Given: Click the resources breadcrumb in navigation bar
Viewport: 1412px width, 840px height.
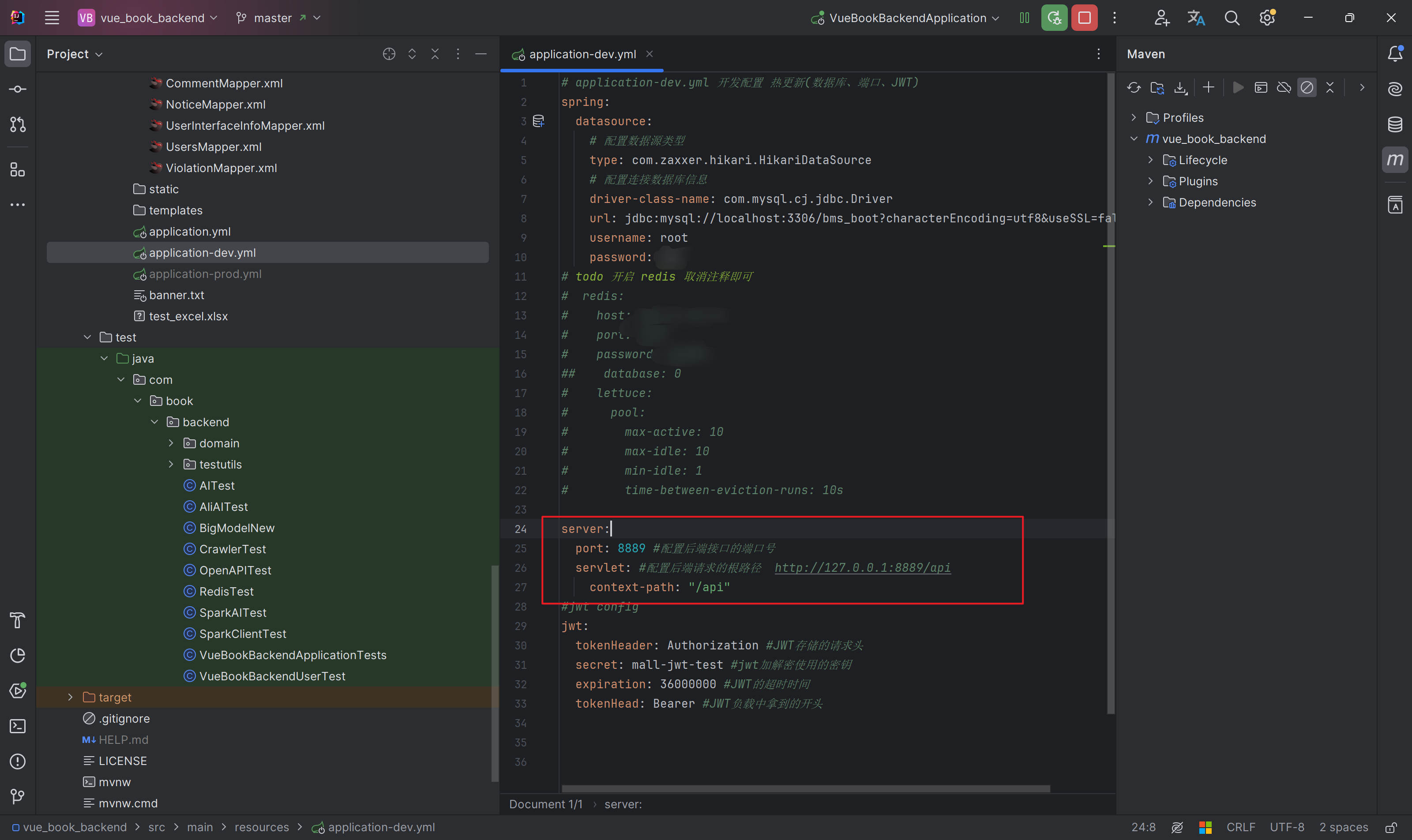Looking at the screenshot, I should (x=262, y=827).
